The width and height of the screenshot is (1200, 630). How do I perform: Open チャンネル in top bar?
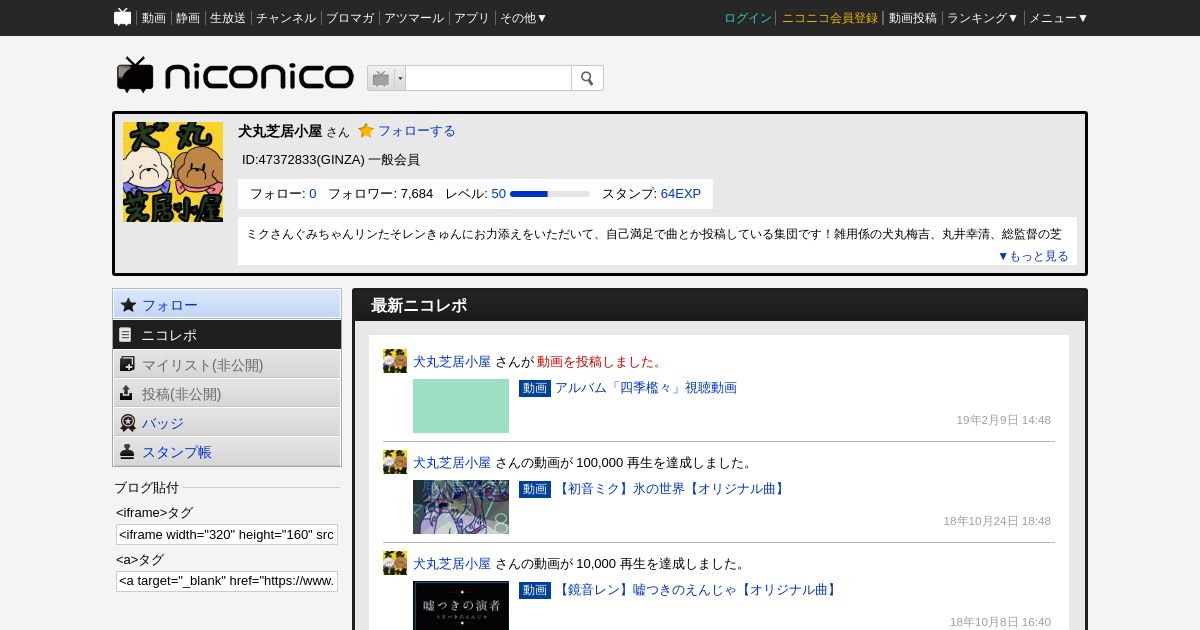(286, 18)
